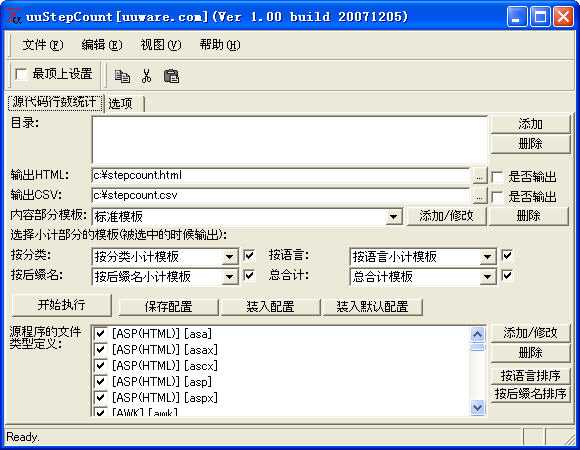This screenshot has height=450, width=580.
Task: Open the 按语言小计模板 dropdown
Action: [x=488, y=256]
